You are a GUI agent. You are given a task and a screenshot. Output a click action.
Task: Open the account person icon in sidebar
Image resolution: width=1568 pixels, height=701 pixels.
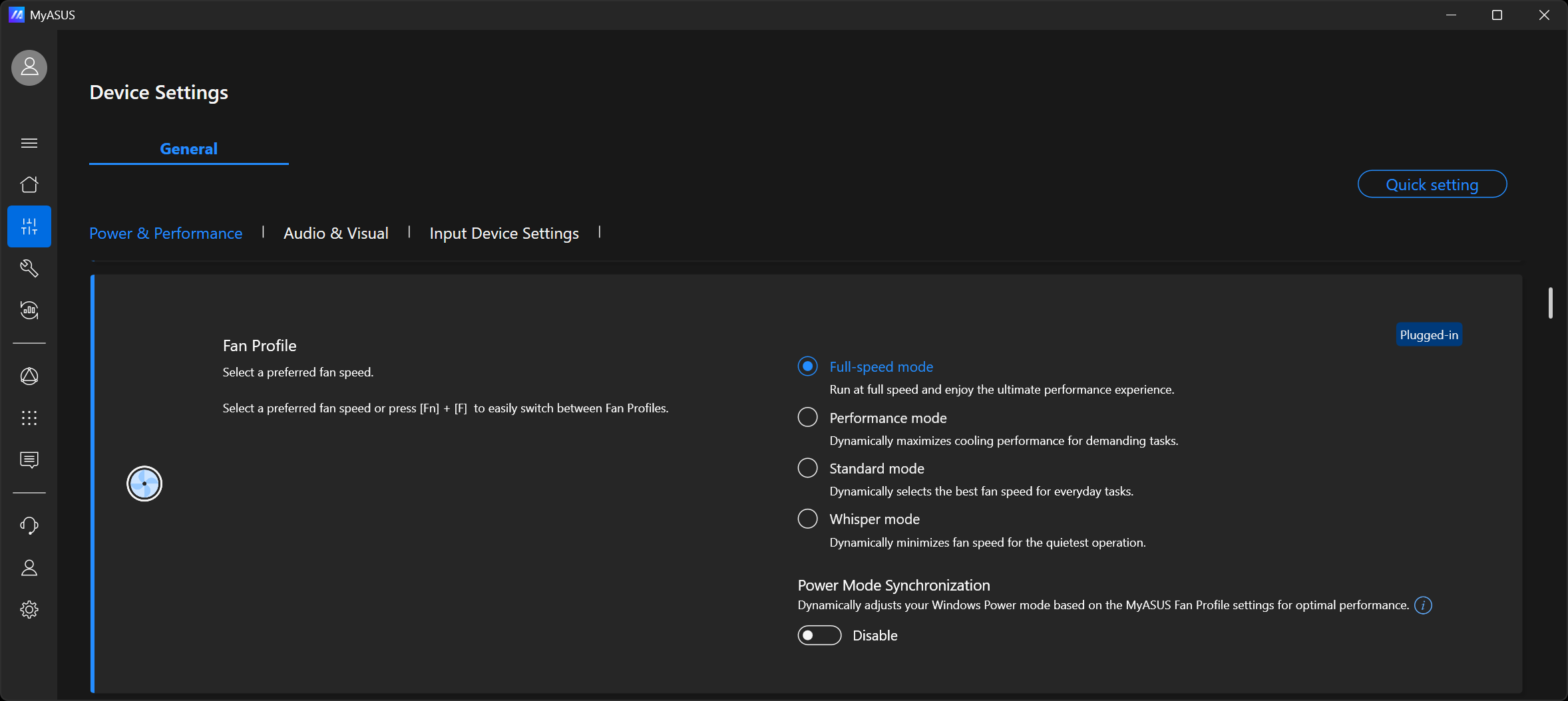click(x=29, y=567)
